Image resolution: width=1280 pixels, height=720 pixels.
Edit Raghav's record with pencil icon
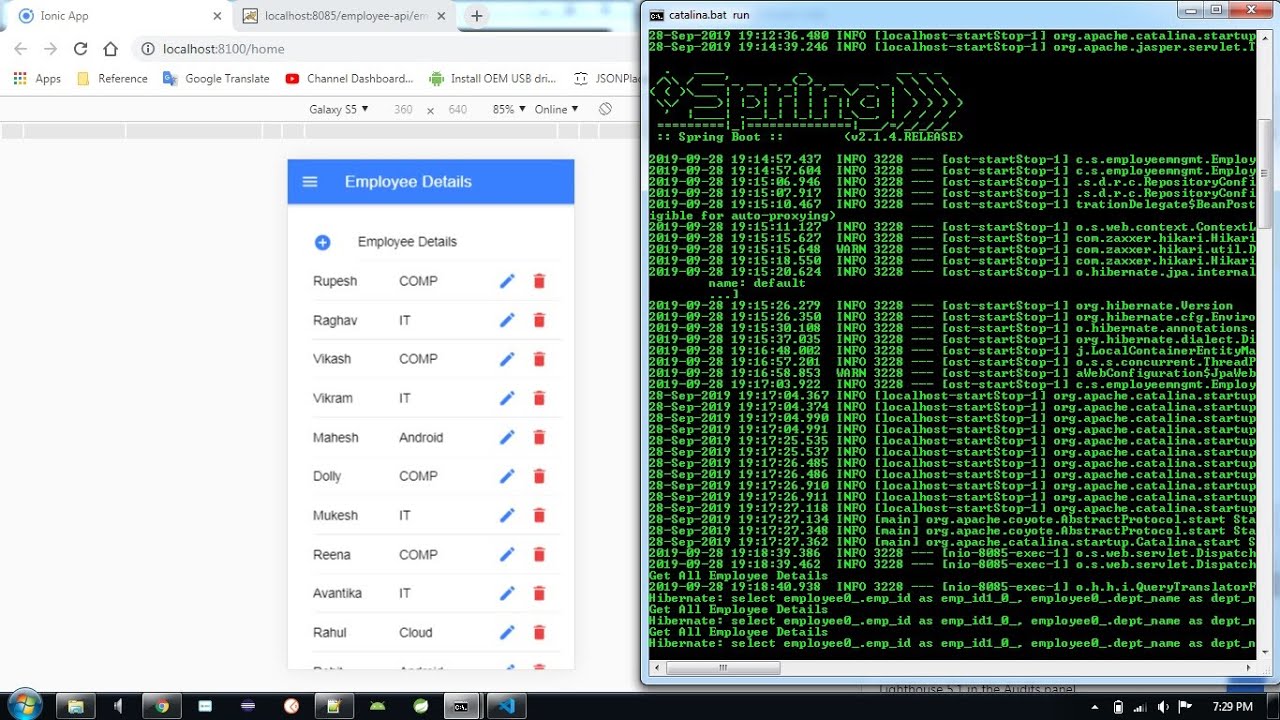click(x=507, y=320)
